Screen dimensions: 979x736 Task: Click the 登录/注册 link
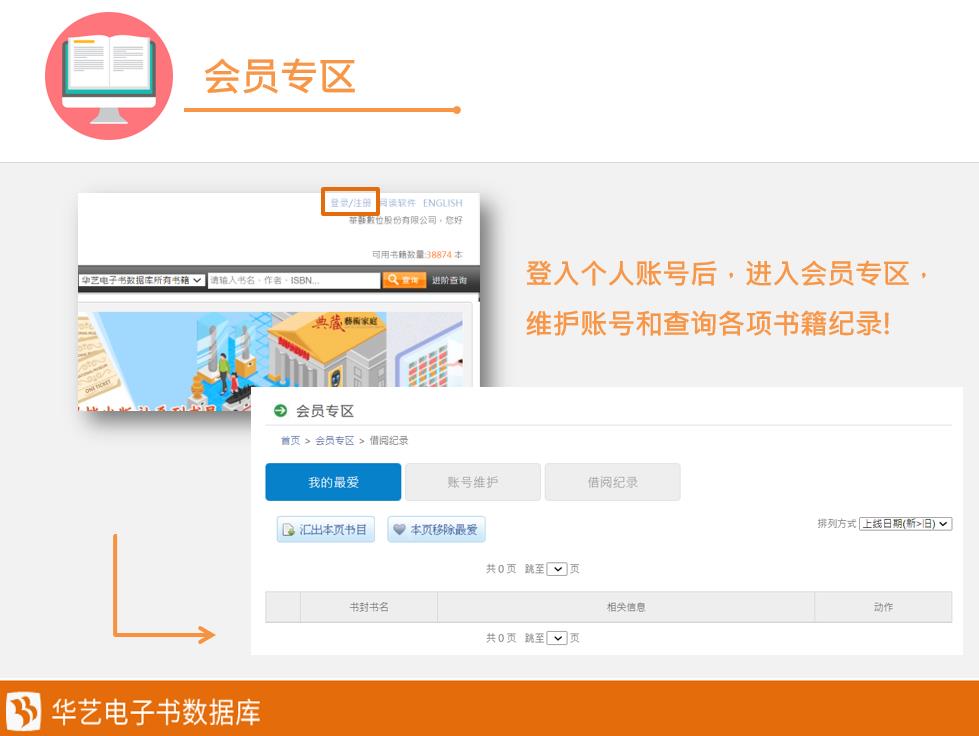click(x=350, y=203)
